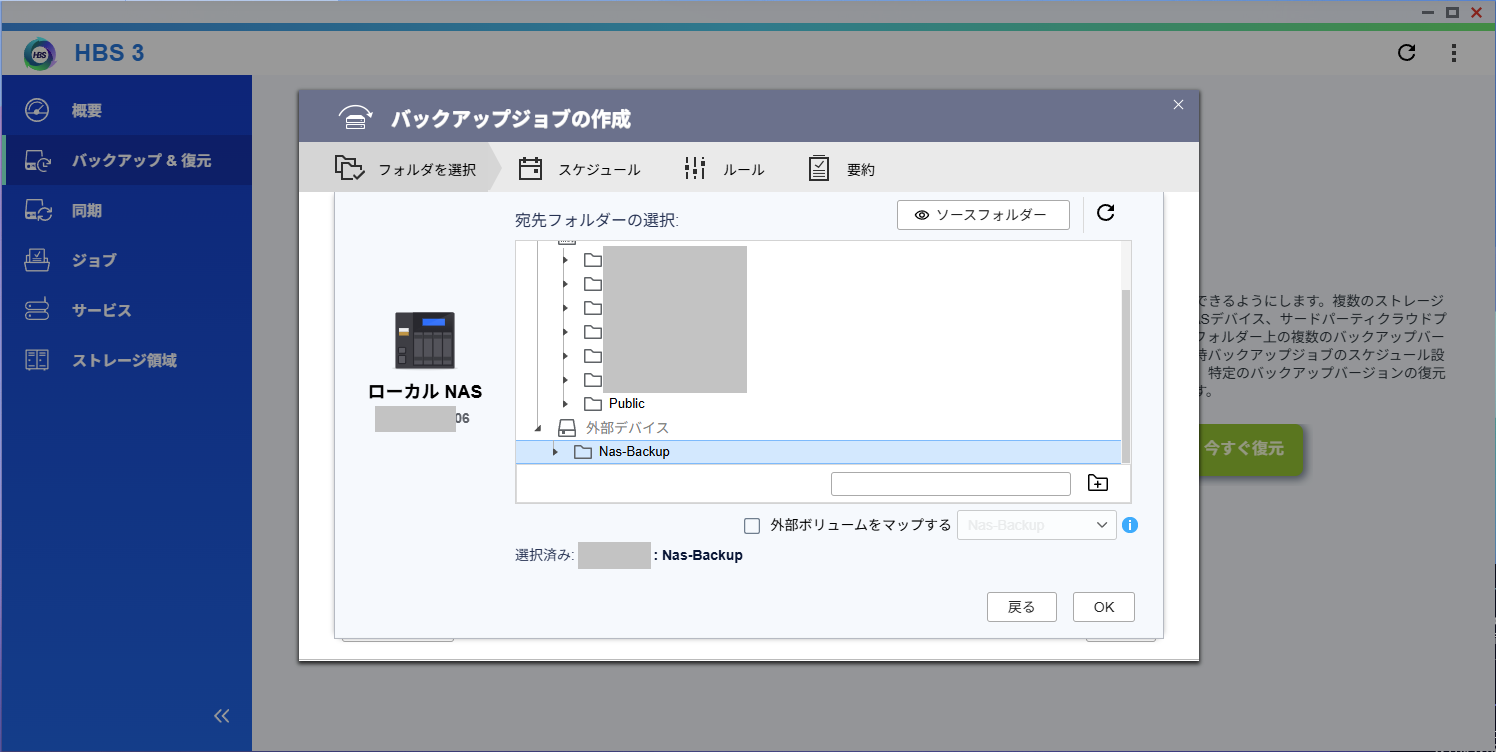Viewport: 1496px width, 752px height.
Task: Toggle the ソースフォルダー view button
Action: [982, 215]
